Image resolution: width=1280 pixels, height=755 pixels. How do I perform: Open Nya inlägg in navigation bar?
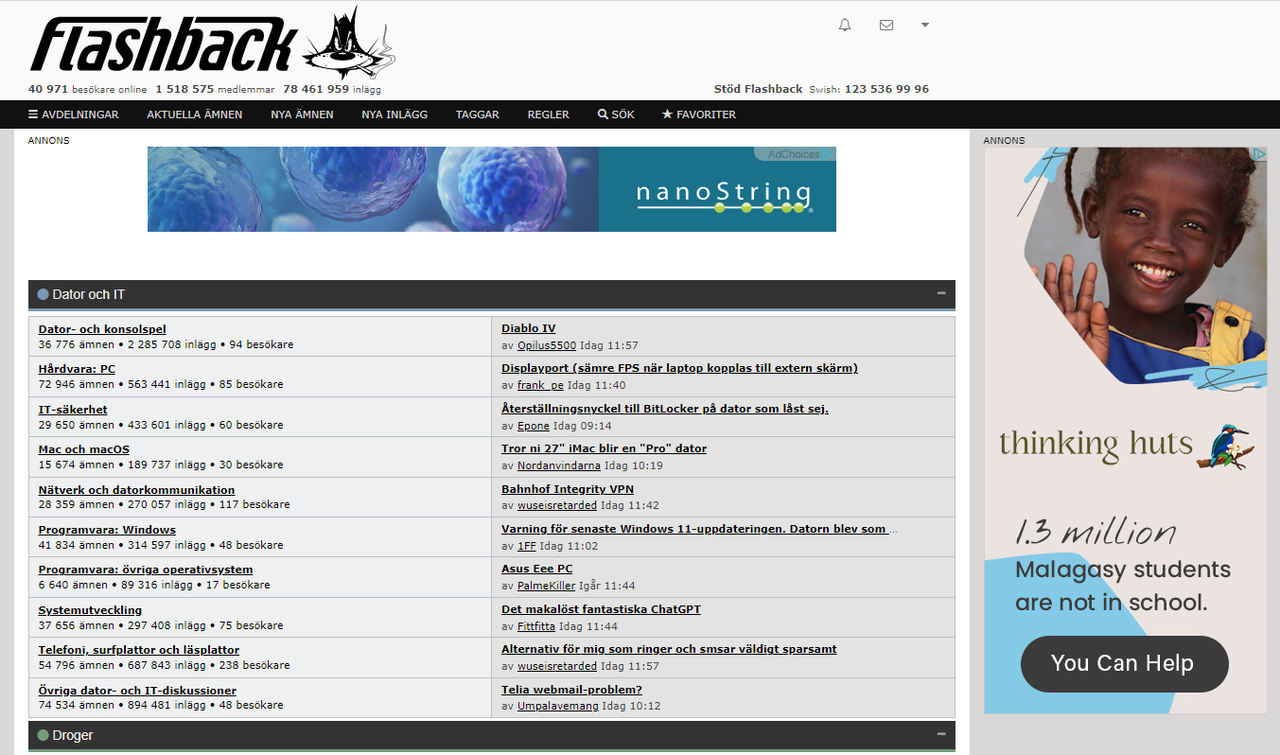[x=395, y=115]
